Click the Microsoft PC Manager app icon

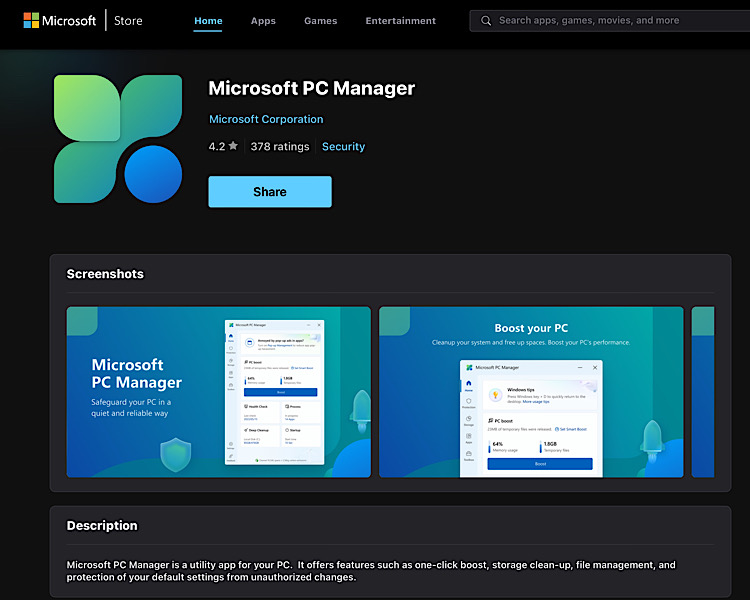pos(118,139)
